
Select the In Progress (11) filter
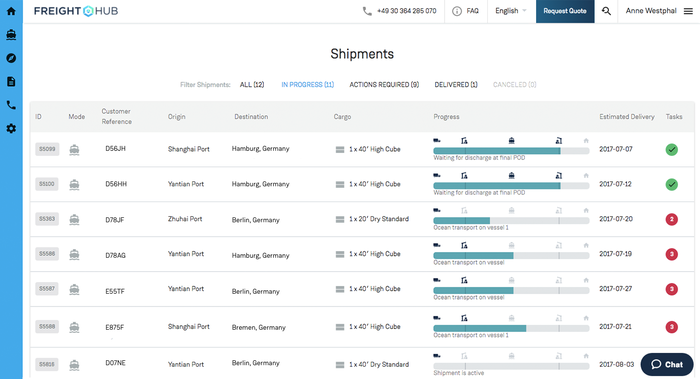pos(308,84)
